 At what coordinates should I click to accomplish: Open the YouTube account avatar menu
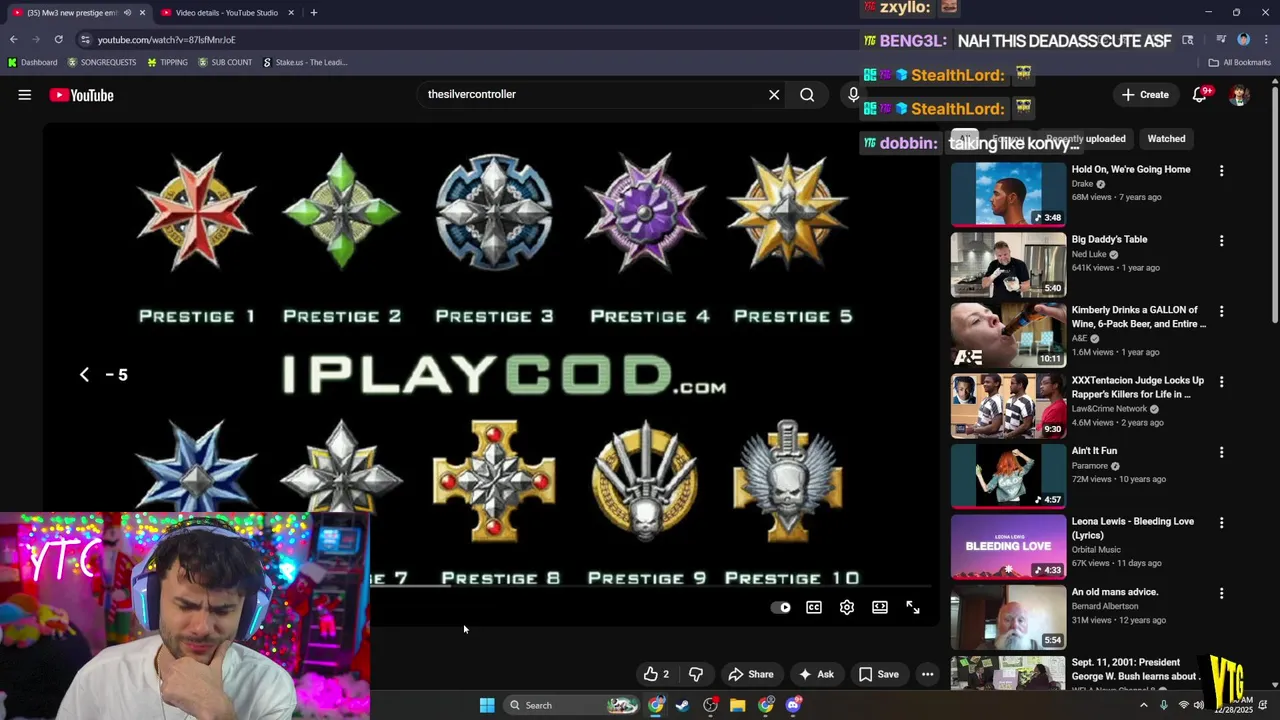(x=1240, y=95)
